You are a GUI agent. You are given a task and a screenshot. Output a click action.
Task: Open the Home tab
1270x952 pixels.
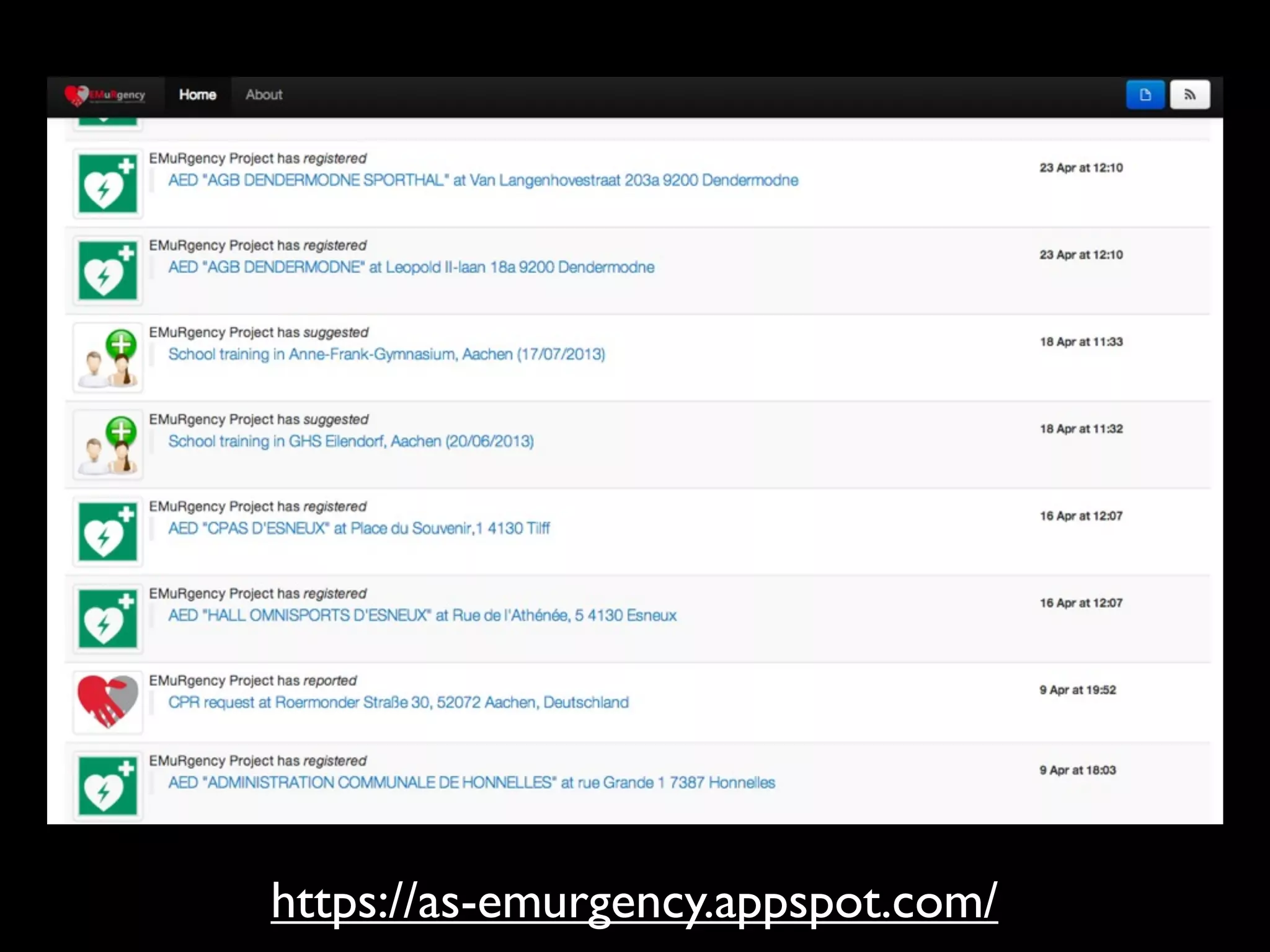[x=198, y=95]
